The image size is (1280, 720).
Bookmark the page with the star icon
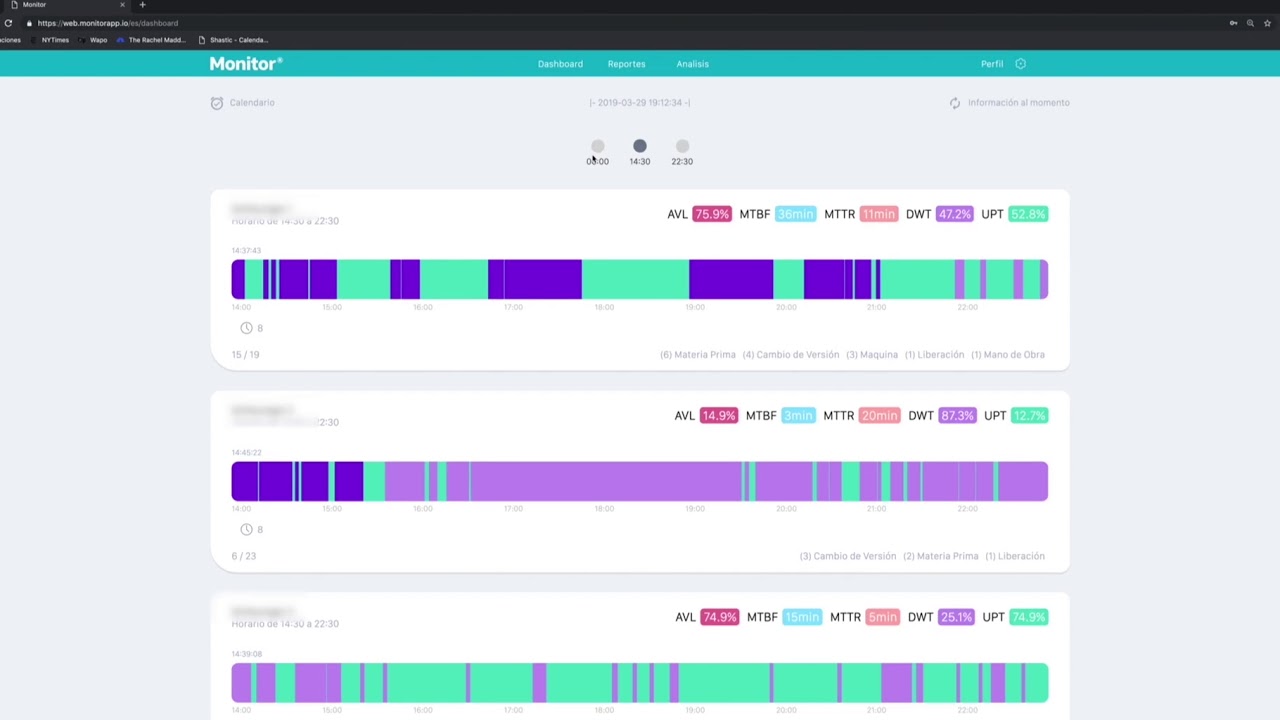pos(1266,23)
